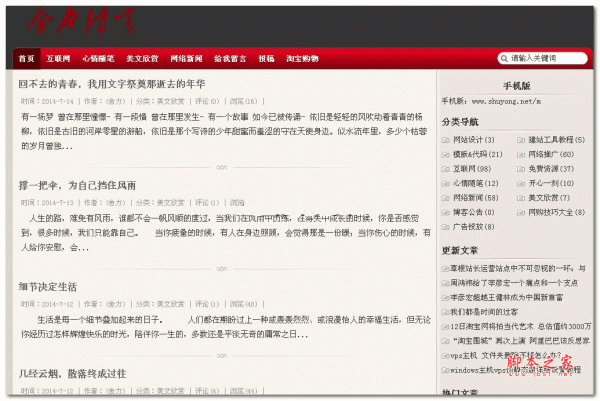Click the folder icon beside 网站设计
Viewport: 600px width, 401px height.
click(445, 140)
